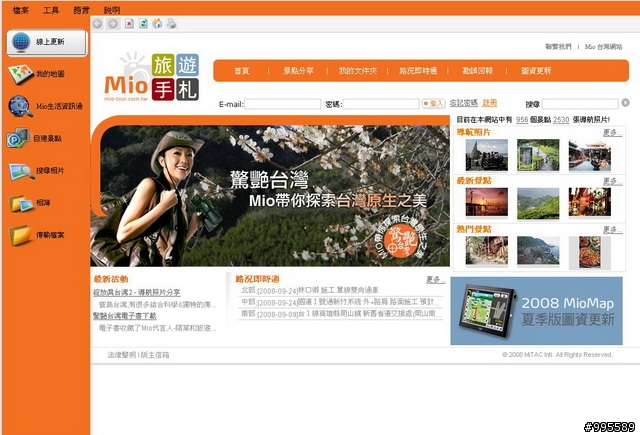Viewport: 640px width, 435px height.
Task: Go to 我的文件夾 navigation tab
Action: click(358, 71)
